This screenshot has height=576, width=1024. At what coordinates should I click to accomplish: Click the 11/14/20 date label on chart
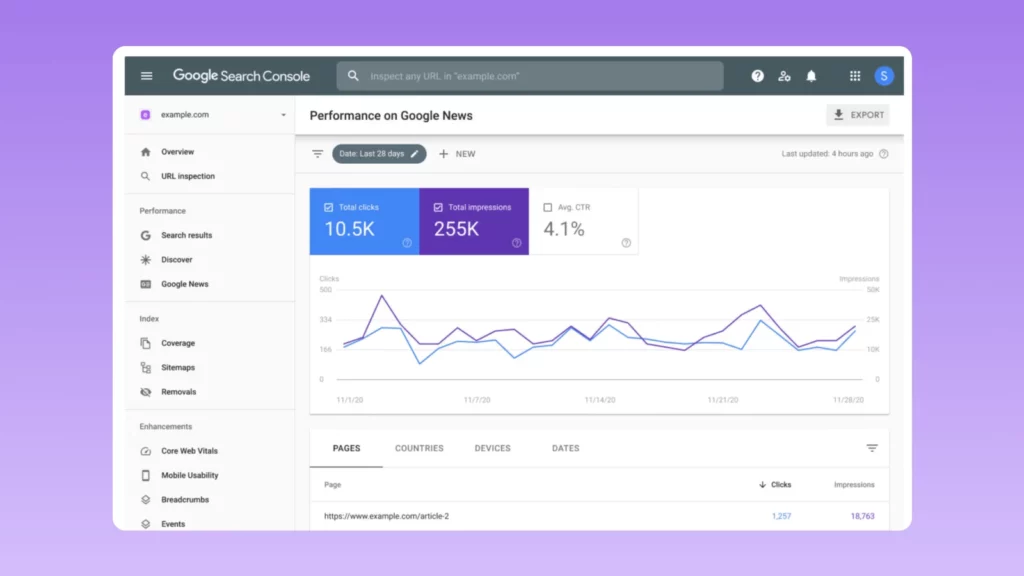click(600, 400)
